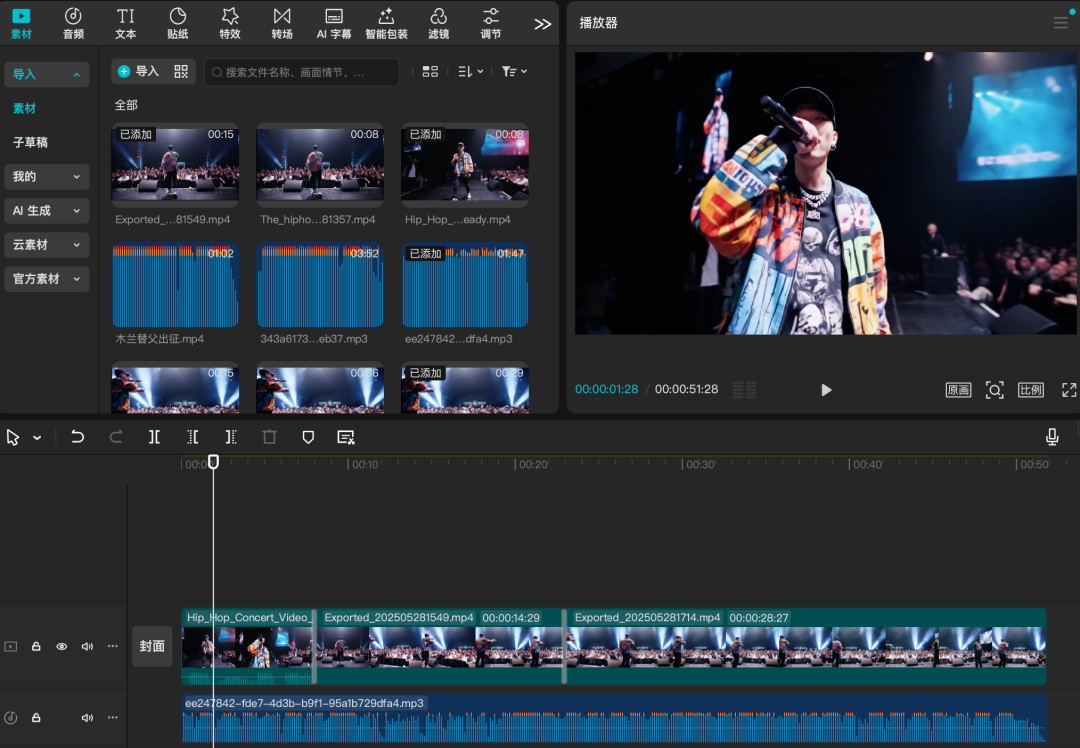Click the timeline playhead handle

coord(213,462)
